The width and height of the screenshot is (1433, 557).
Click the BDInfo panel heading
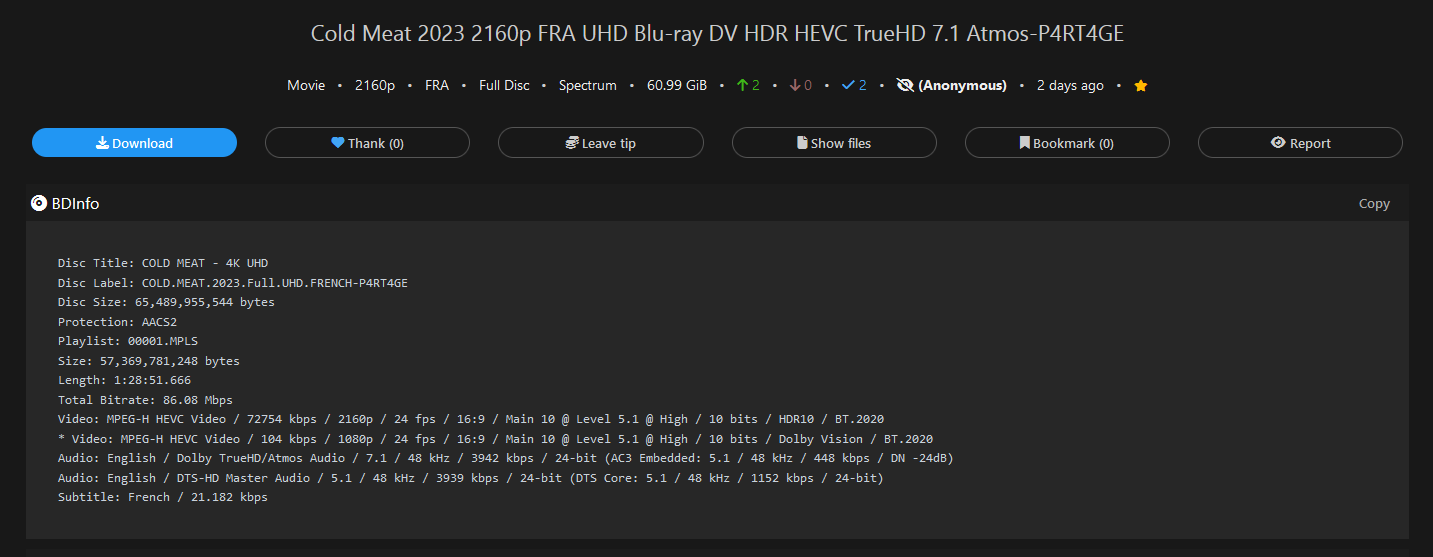click(75, 204)
